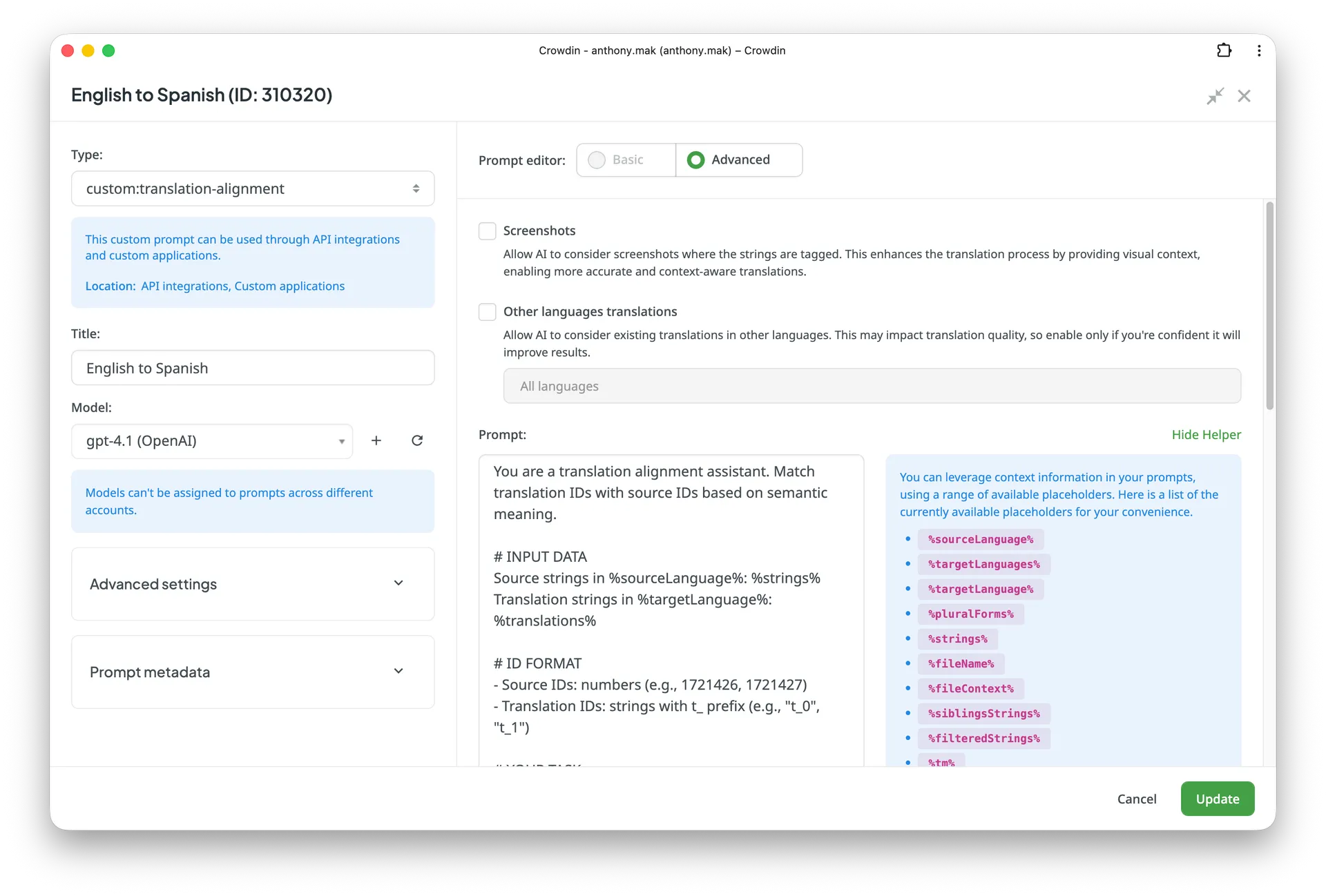Viewport: 1326px width, 896px height.
Task: Click the %sourceLanguage% placeholder tag
Action: [980, 539]
